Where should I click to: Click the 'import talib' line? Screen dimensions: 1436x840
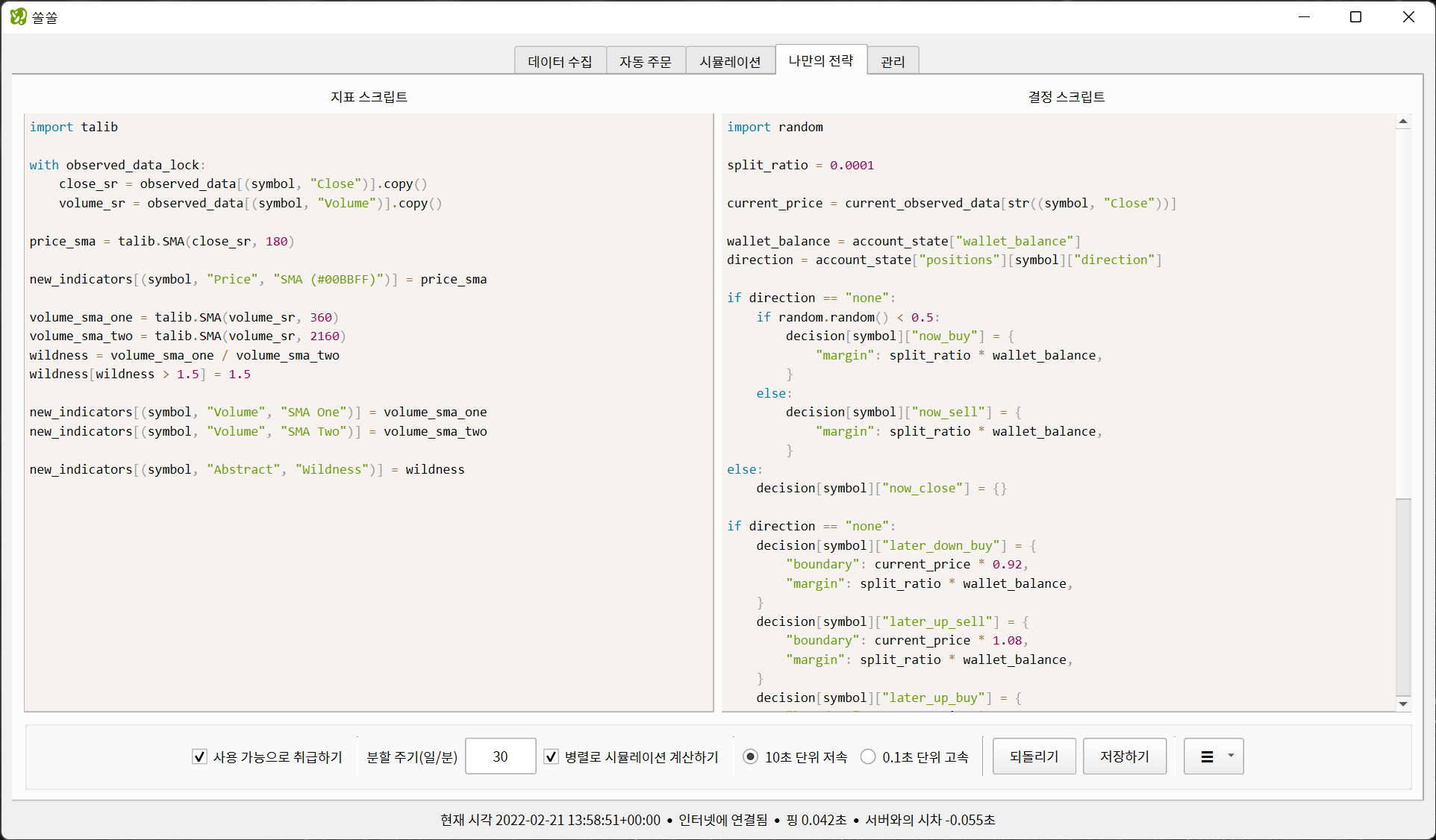point(74,127)
